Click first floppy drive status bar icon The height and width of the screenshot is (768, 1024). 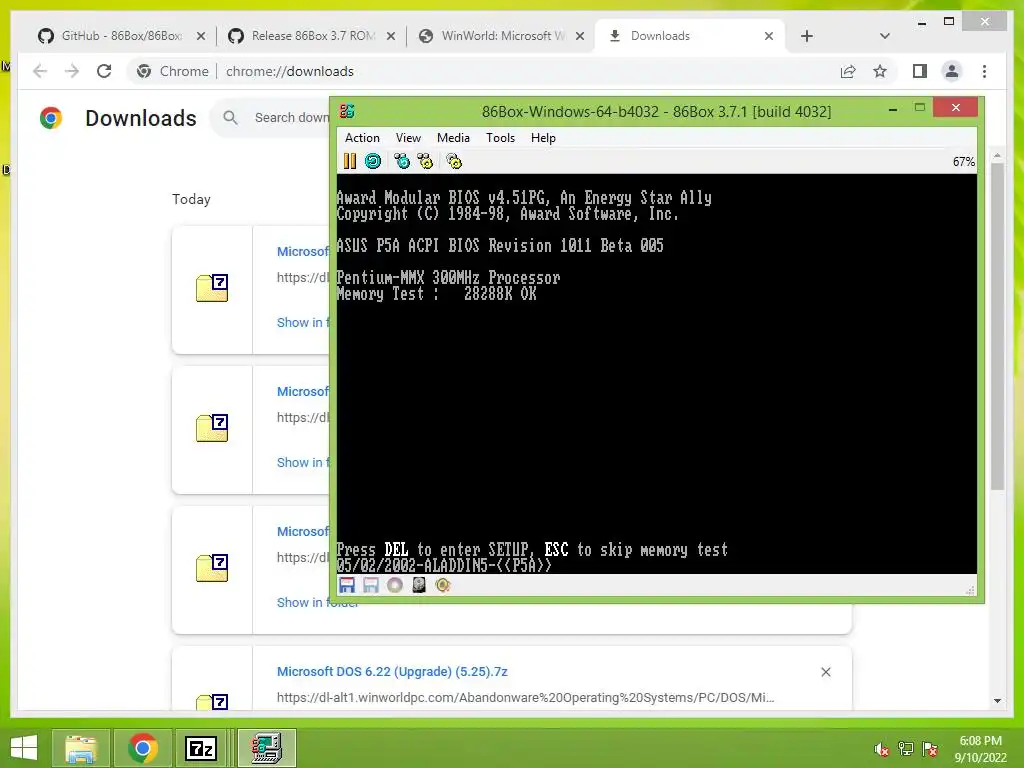pyautogui.click(x=347, y=585)
